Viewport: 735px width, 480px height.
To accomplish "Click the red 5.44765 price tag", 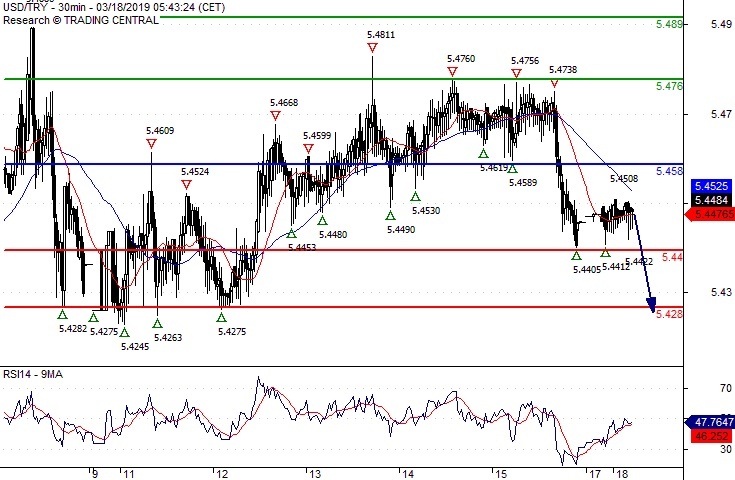I will (710, 214).
